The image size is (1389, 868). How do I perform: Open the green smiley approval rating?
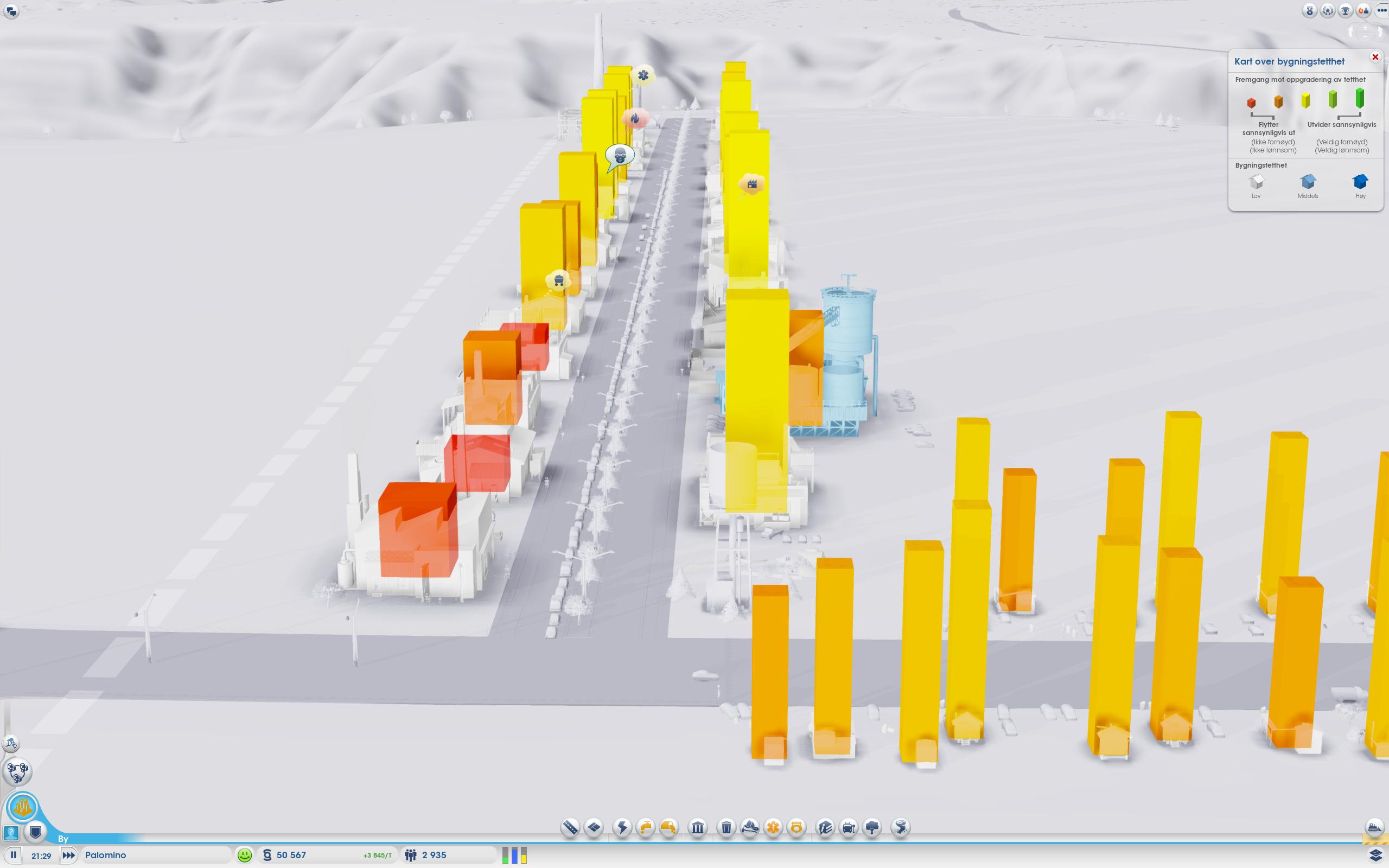[245, 855]
